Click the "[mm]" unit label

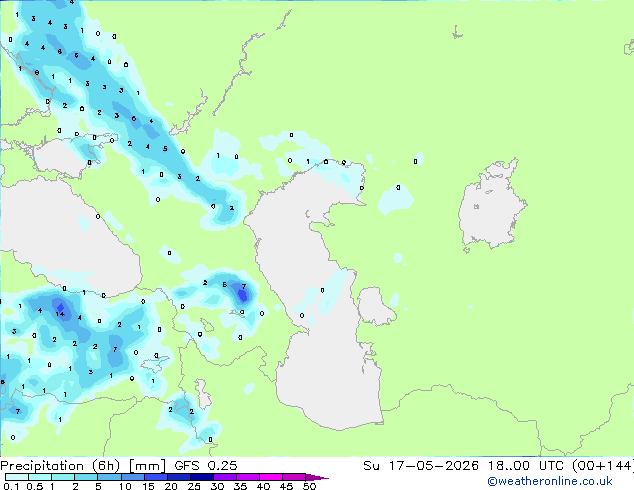pyautogui.click(x=147, y=466)
